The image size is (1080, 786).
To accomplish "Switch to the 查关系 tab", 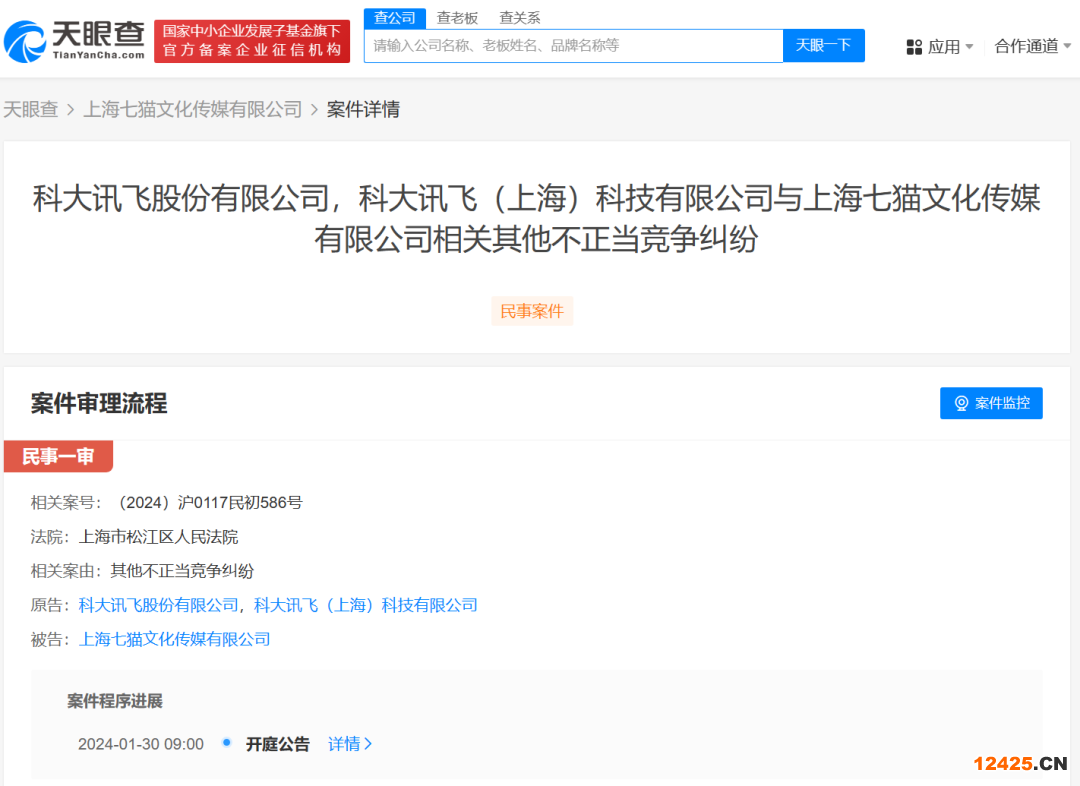I will (519, 18).
